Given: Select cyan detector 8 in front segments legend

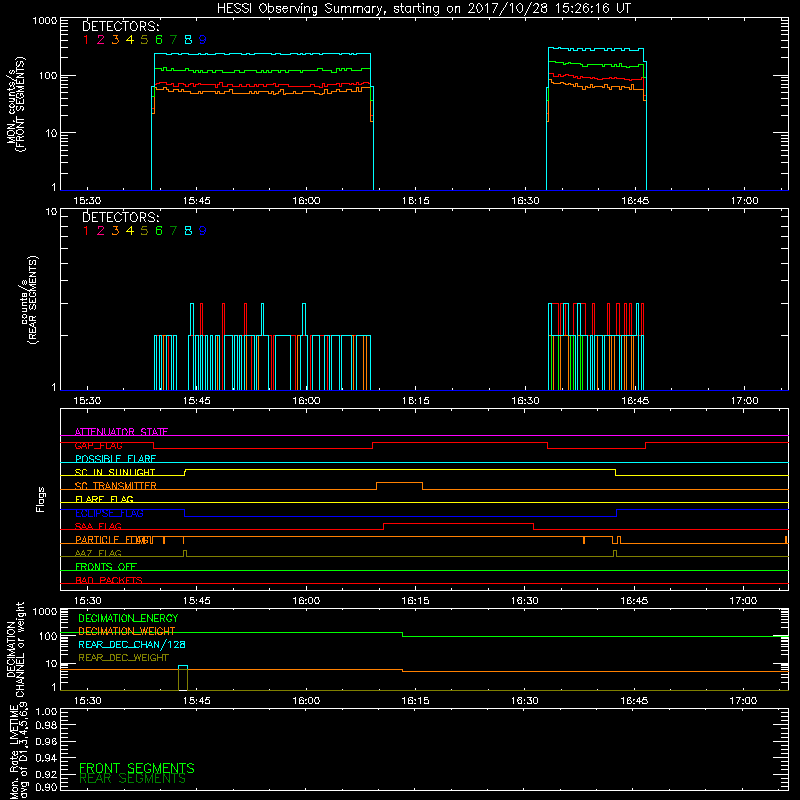Looking at the screenshot, I should point(188,40).
